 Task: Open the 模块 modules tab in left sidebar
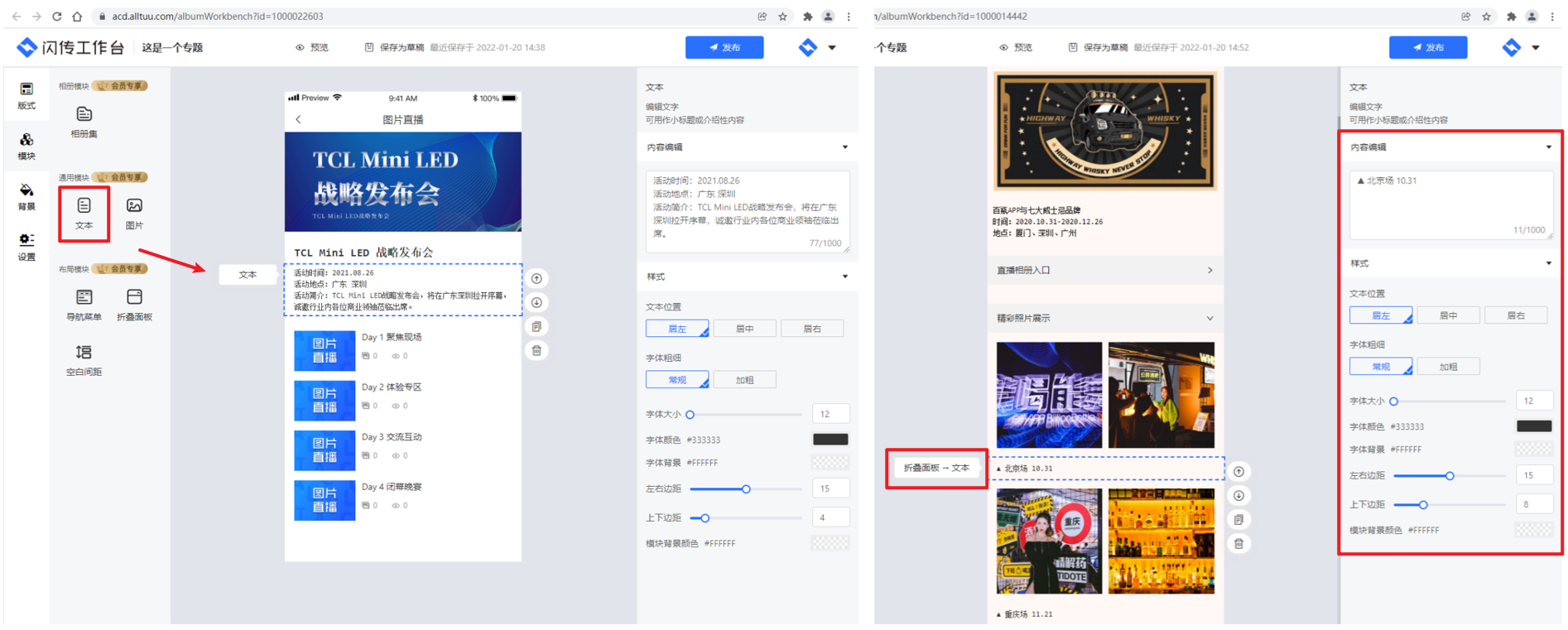[26, 146]
